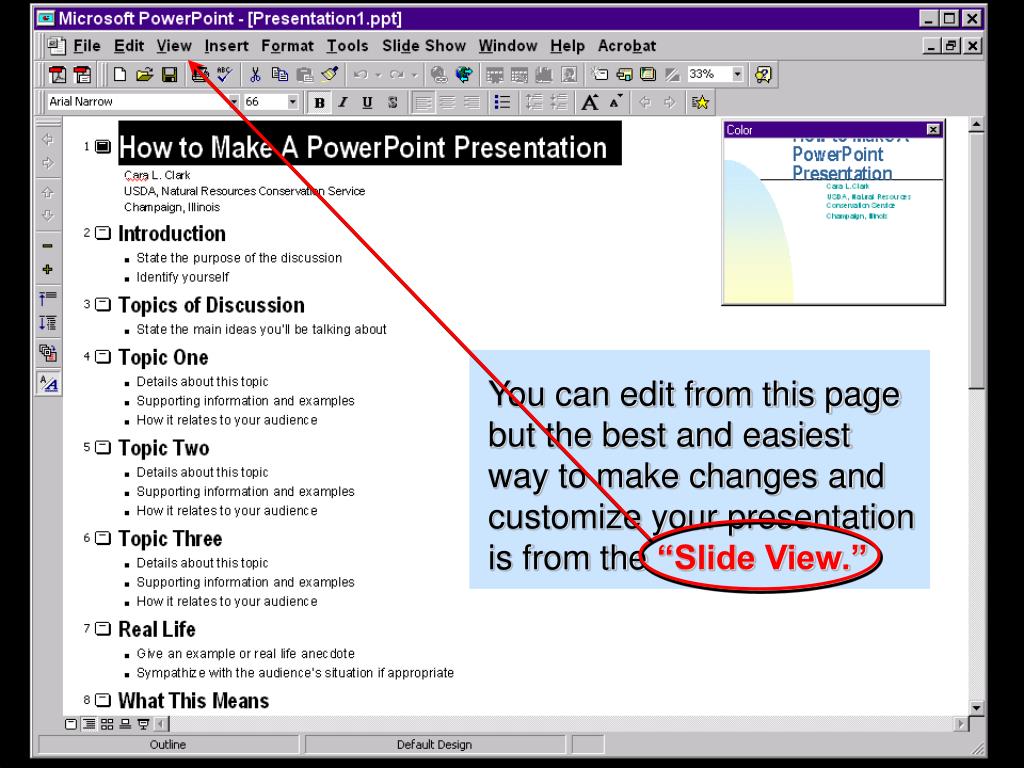Toggle Italic formatting

[343, 103]
